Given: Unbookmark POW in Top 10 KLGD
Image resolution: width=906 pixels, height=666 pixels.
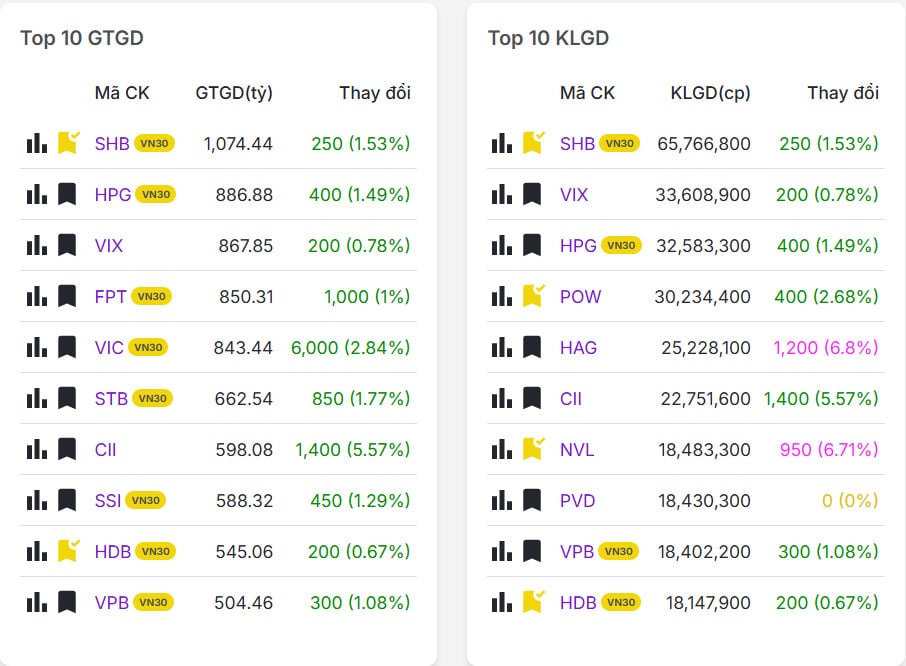Looking at the screenshot, I should [x=532, y=296].
